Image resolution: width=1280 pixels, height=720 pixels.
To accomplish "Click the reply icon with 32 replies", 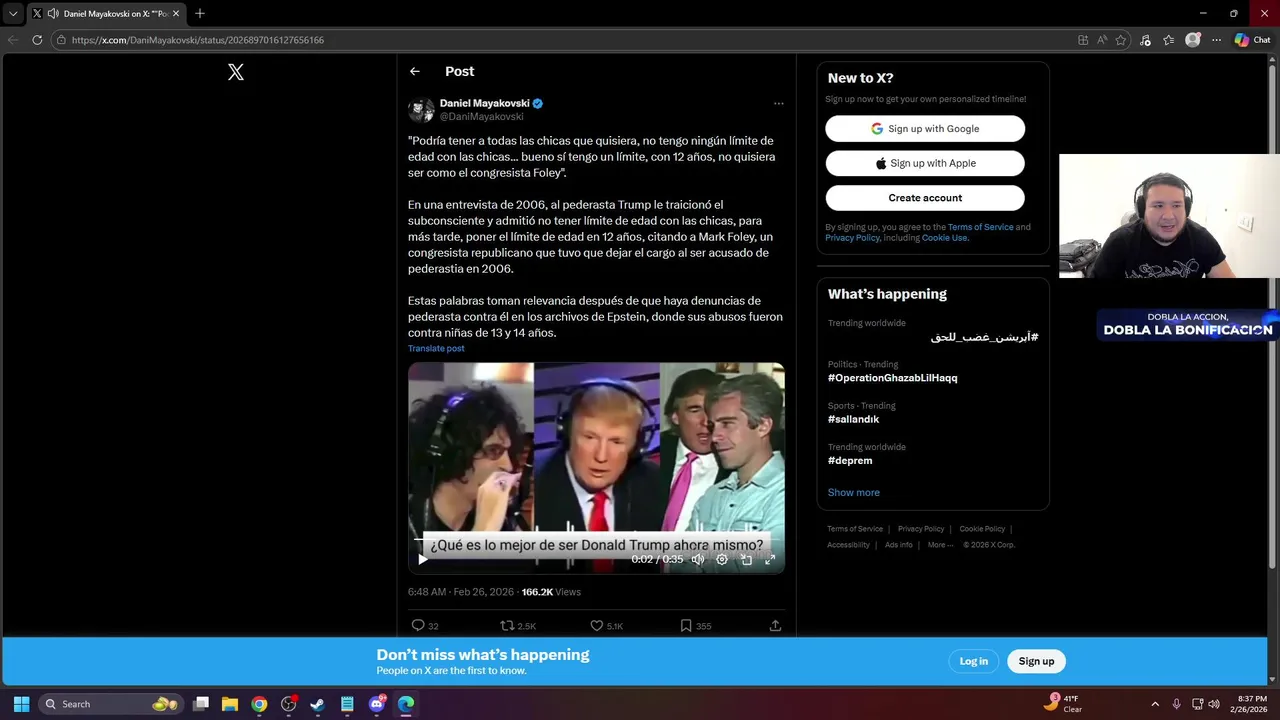I will coord(425,626).
